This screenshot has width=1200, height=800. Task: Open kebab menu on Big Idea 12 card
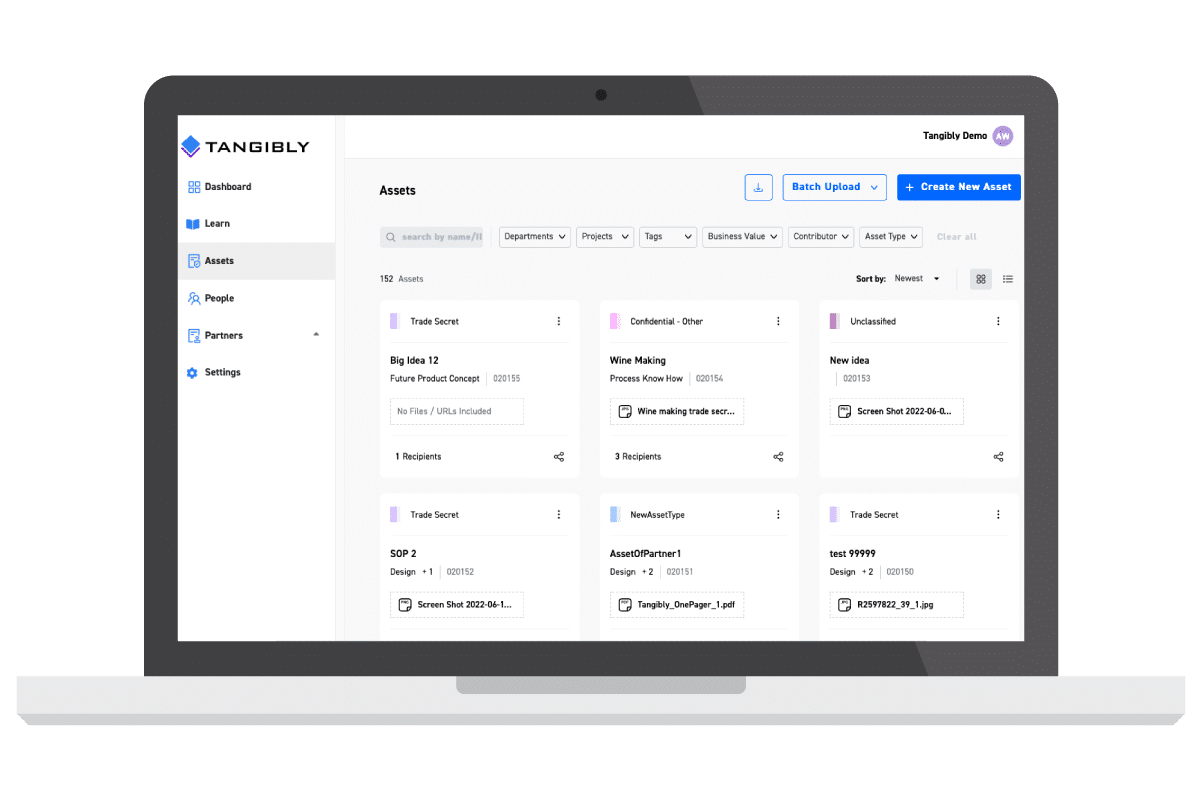click(559, 320)
